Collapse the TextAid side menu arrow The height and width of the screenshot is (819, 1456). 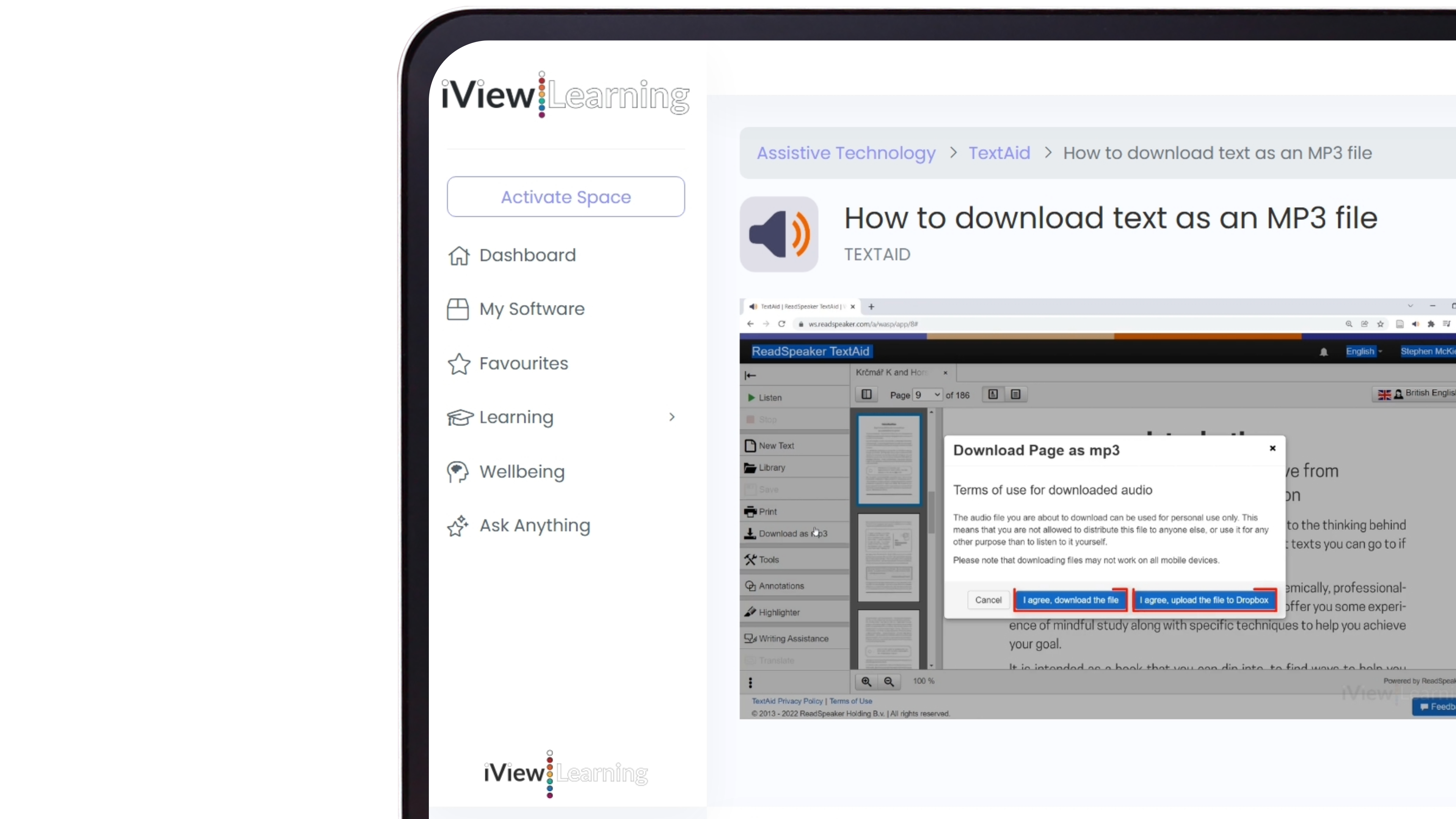(751, 375)
